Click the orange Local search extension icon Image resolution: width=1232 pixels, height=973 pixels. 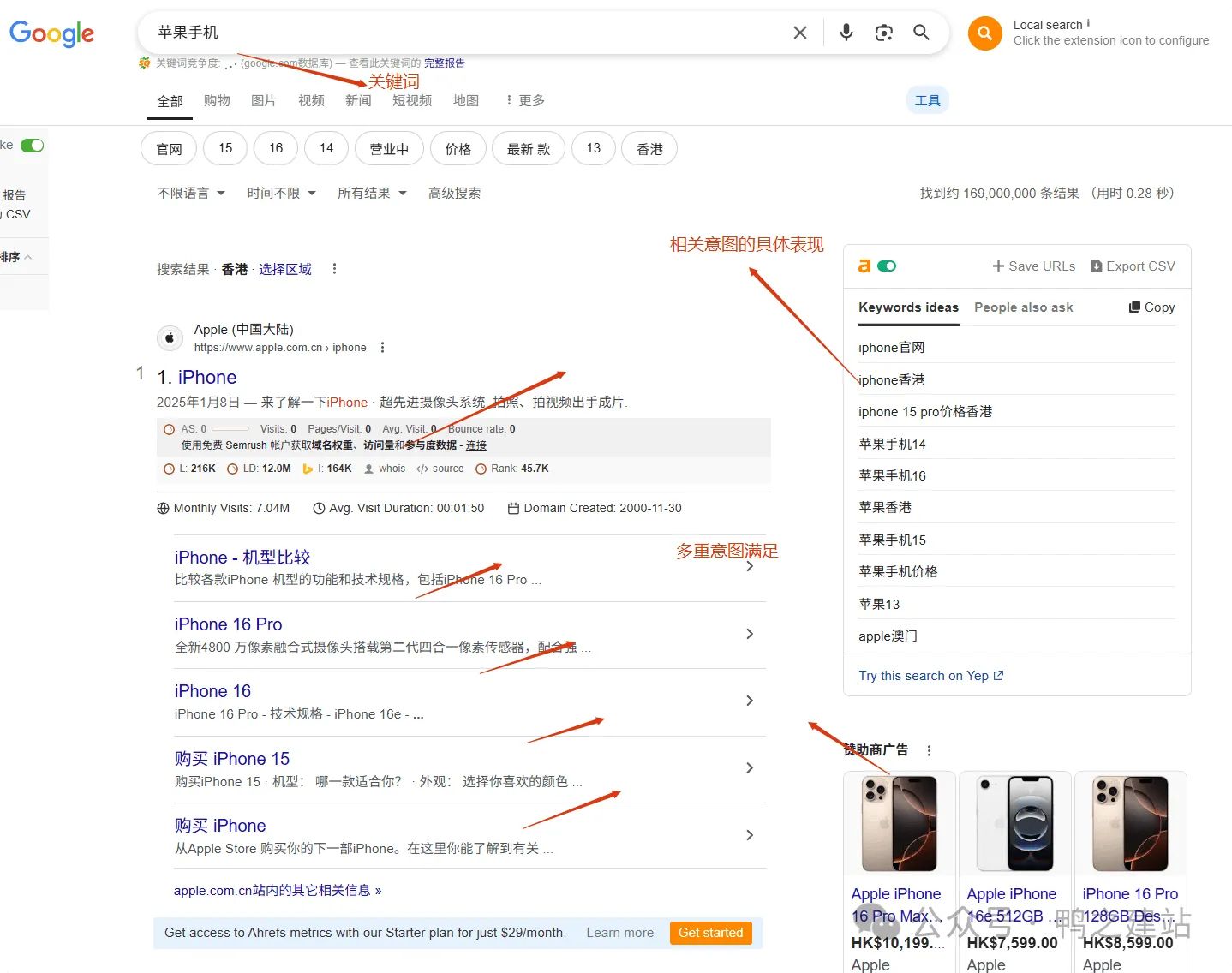click(x=985, y=33)
